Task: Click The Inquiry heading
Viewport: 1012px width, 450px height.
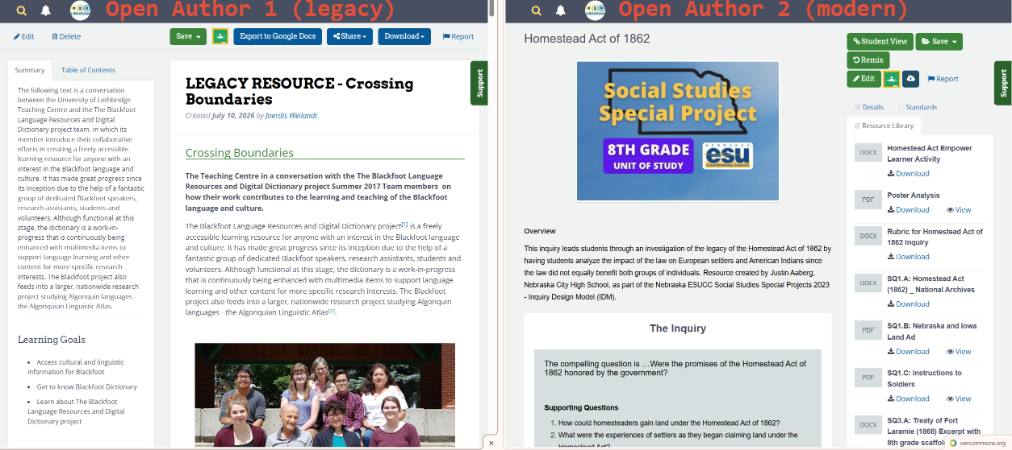Action: (x=678, y=329)
